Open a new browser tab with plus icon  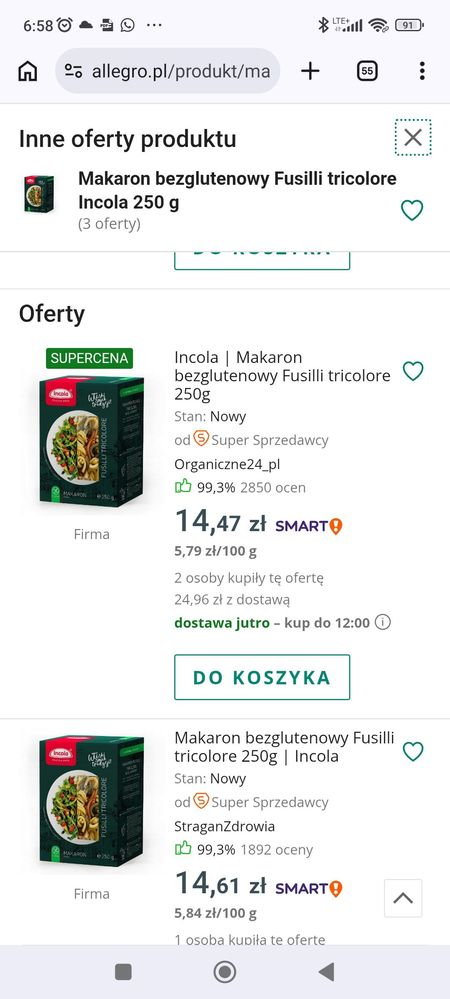click(310, 71)
